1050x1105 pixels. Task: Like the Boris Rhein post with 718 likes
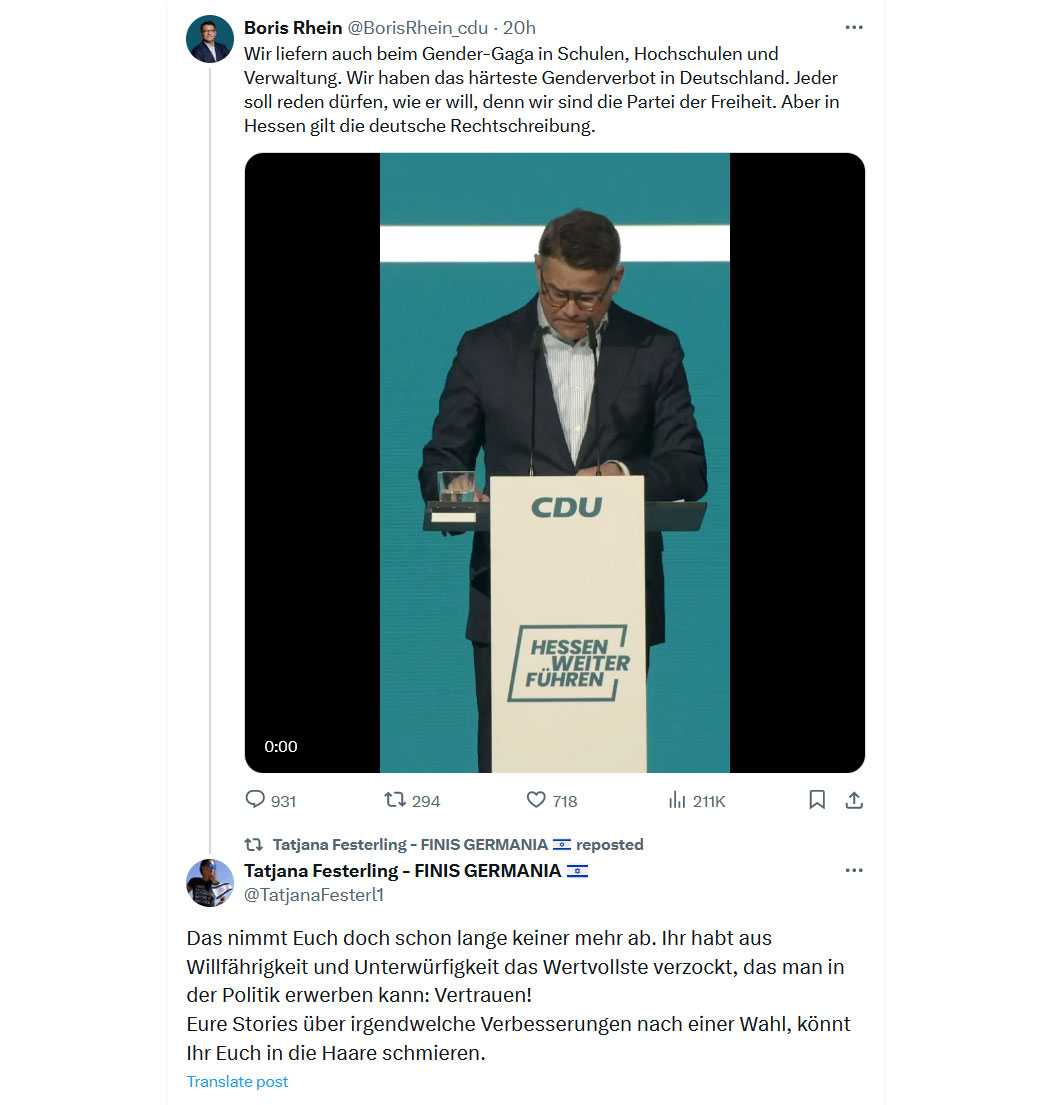(x=536, y=800)
